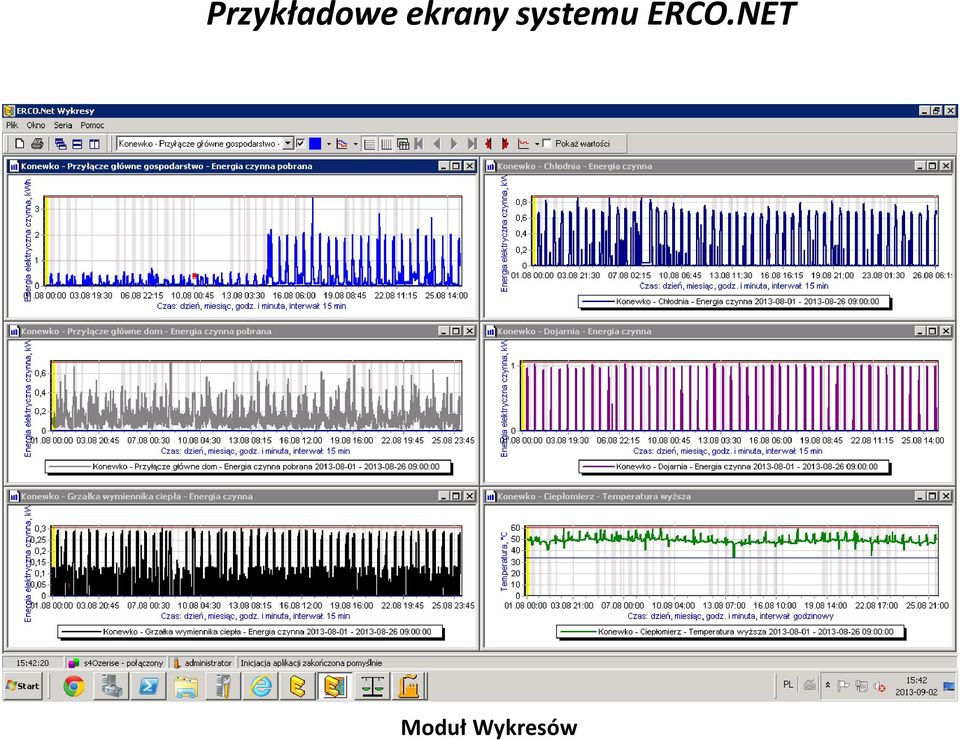
Task: Click the 15:42:20 status bar time
Action: point(32,663)
